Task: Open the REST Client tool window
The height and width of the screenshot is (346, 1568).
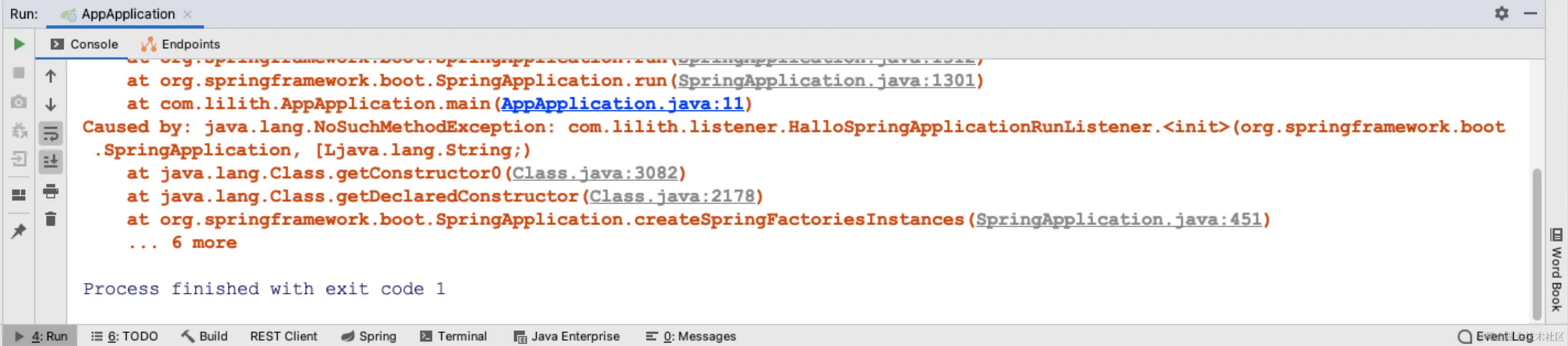Action: (x=283, y=336)
